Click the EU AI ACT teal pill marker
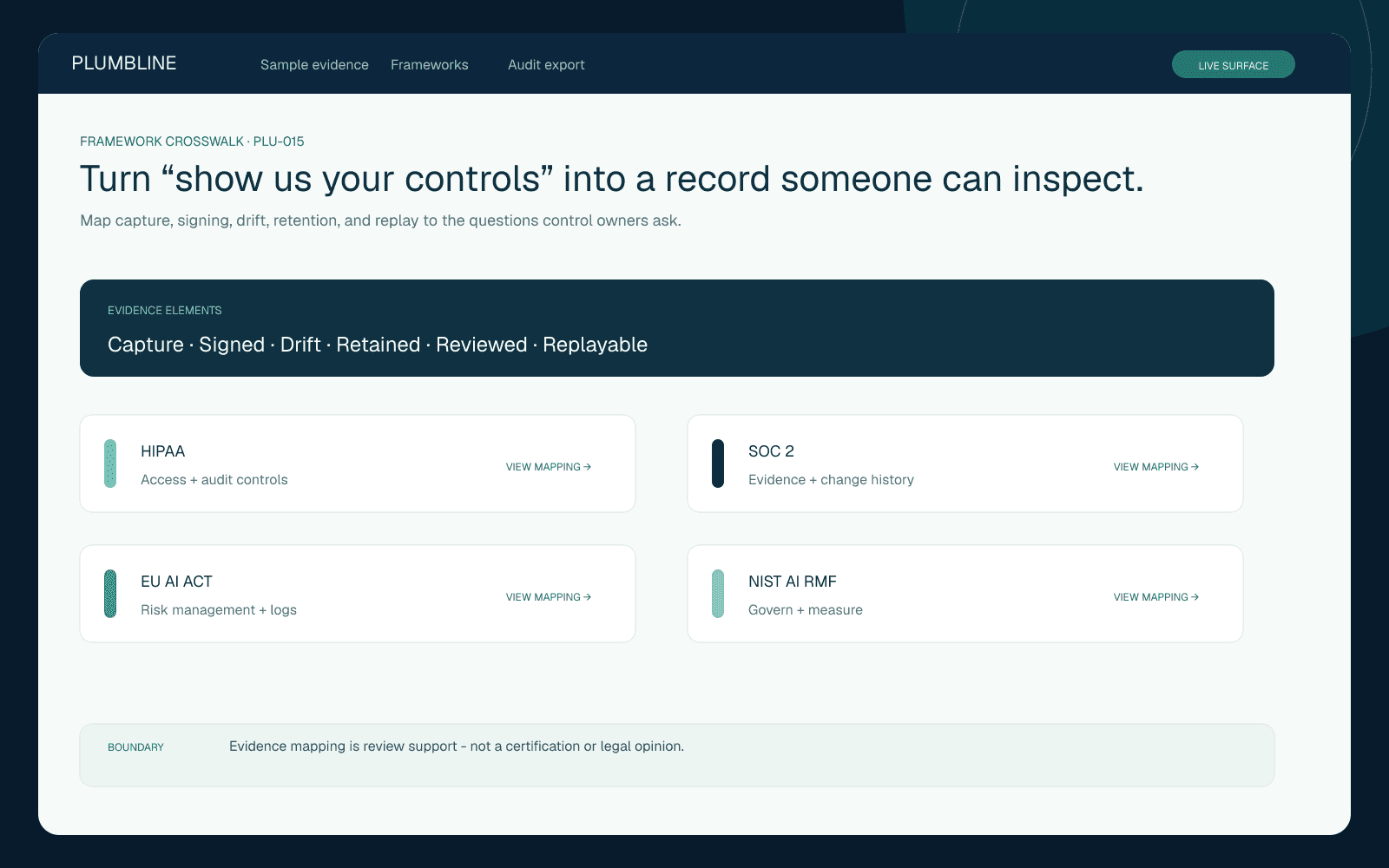Viewport: 1389px width, 868px height. click(110, 594)
